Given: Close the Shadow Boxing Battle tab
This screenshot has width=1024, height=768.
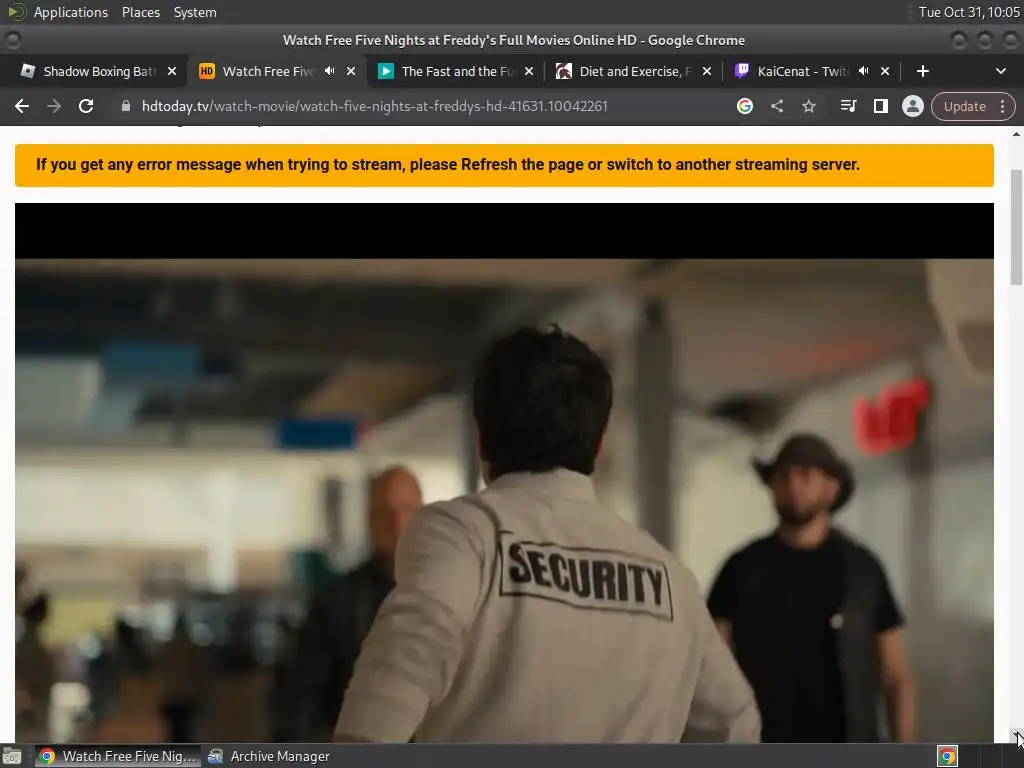Looking at the screenshot, I should (x=172, y=71).
